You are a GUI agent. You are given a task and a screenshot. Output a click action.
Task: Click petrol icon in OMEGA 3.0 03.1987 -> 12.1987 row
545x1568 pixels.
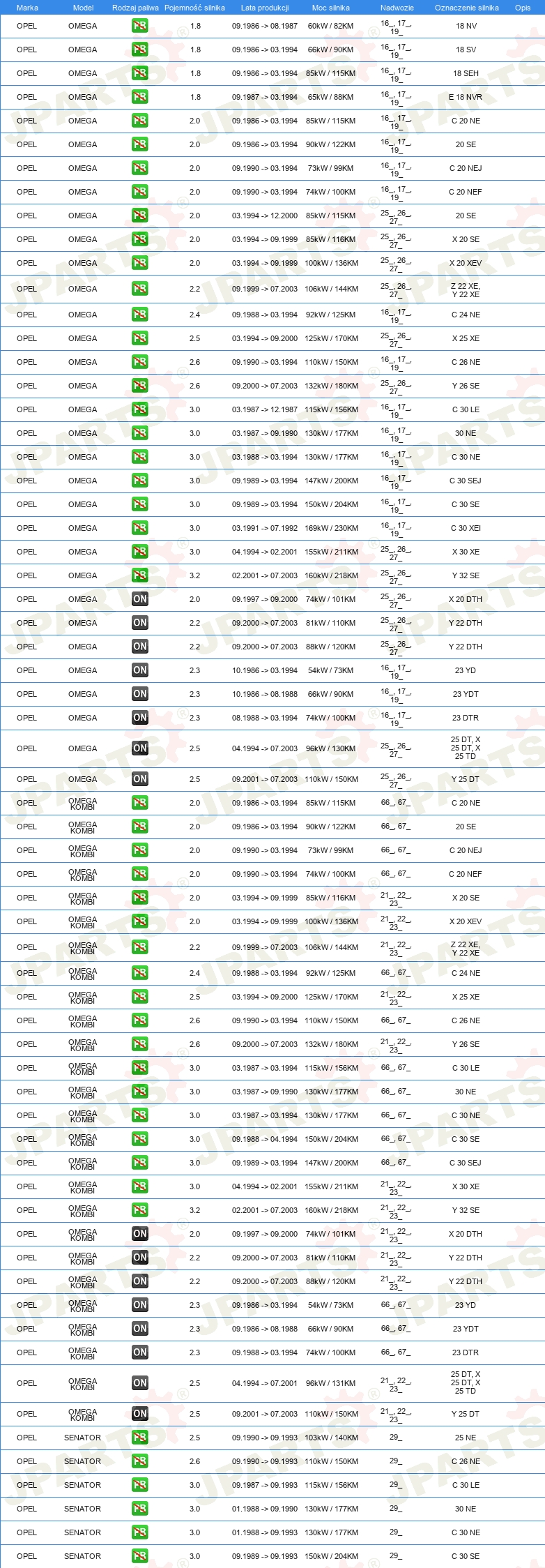pyautogui.click(x=139, y=409)
